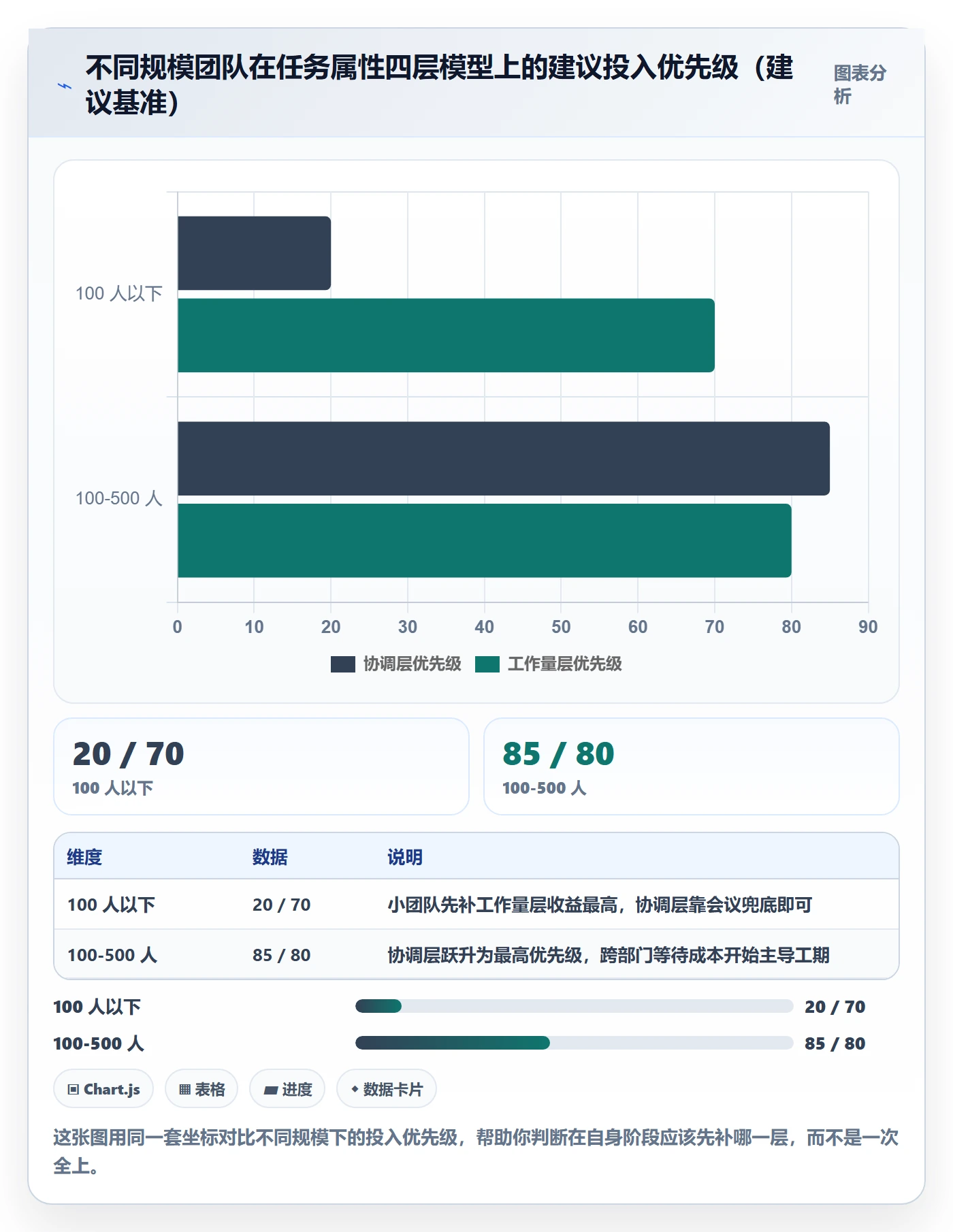Click the 100 人以下 progress bar
Screen dimensions: 953x1232
coord(575,1006)
